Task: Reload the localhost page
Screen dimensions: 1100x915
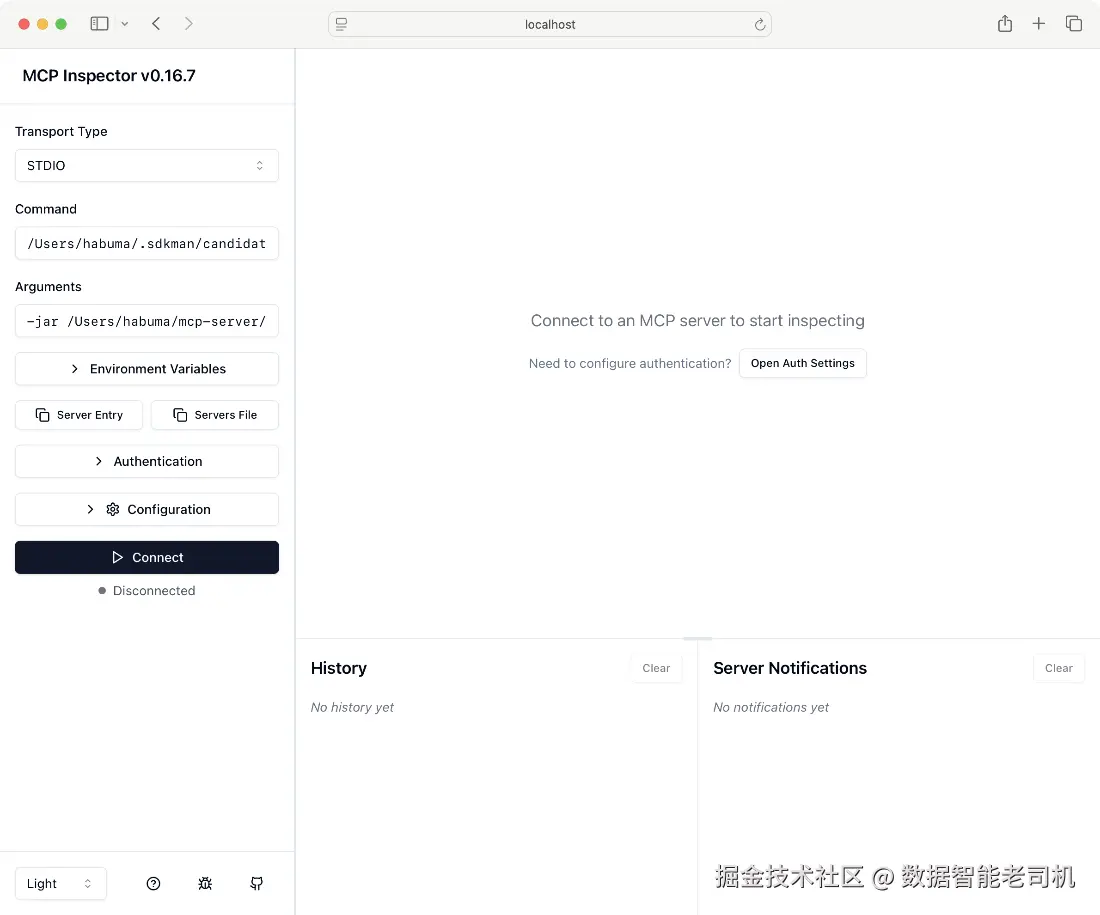Action: click(x=759, y=25)
